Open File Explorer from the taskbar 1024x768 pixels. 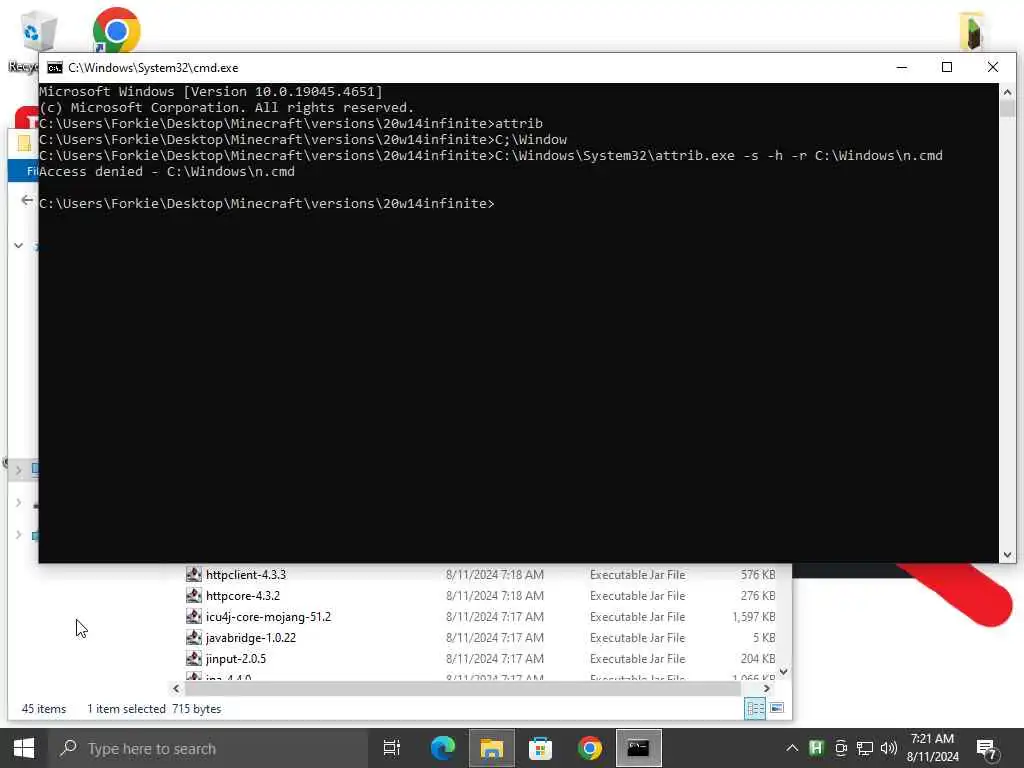(491, 748)
